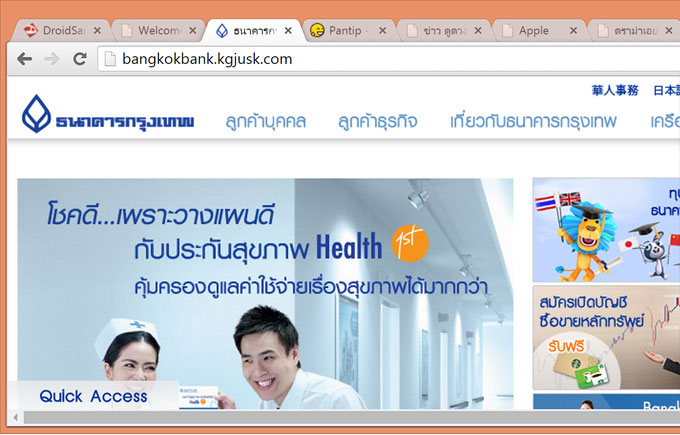Expand the Quick Access panel

(x=93, y=396)
